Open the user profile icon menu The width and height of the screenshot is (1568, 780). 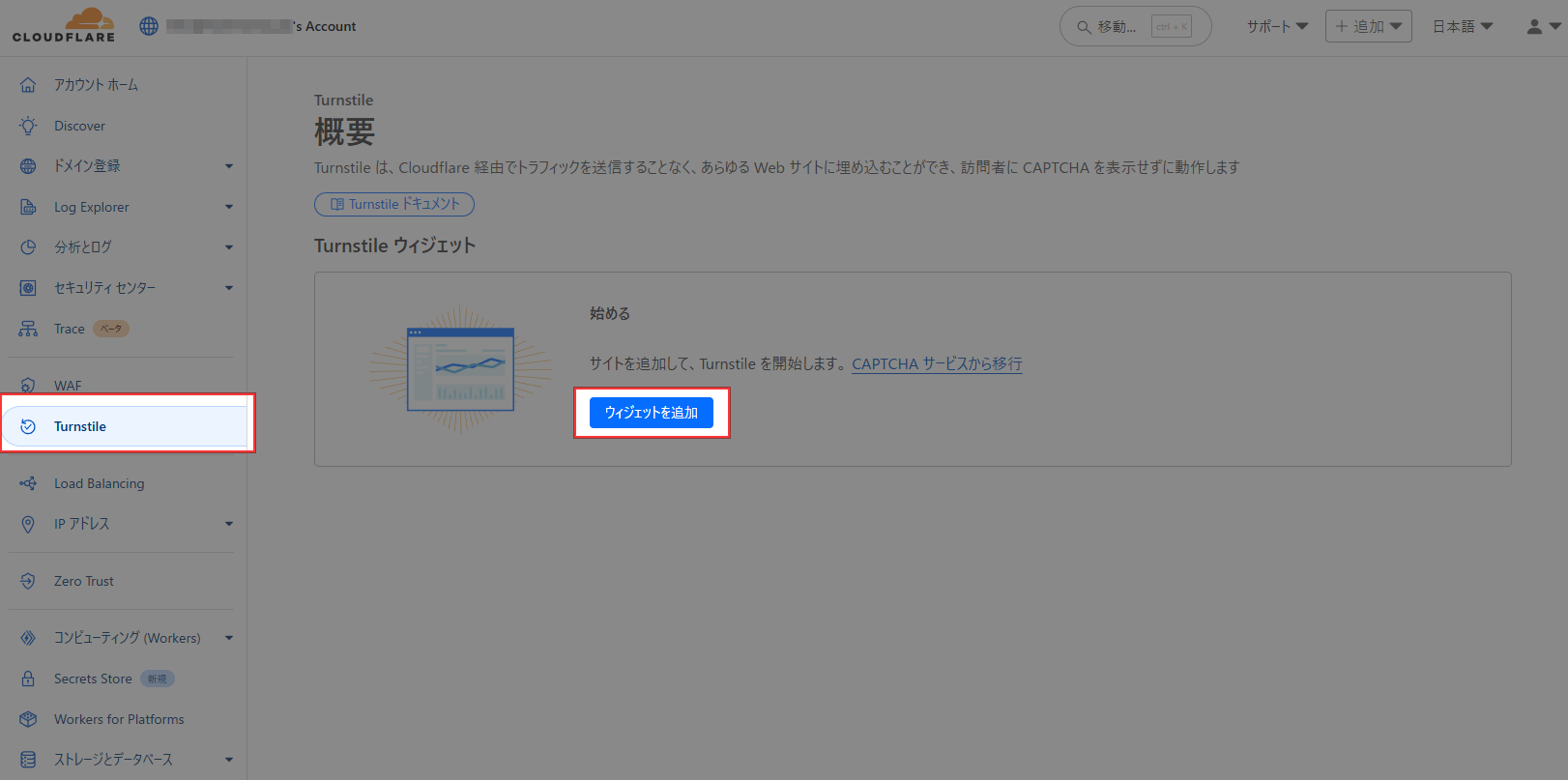click(1543, 26)
